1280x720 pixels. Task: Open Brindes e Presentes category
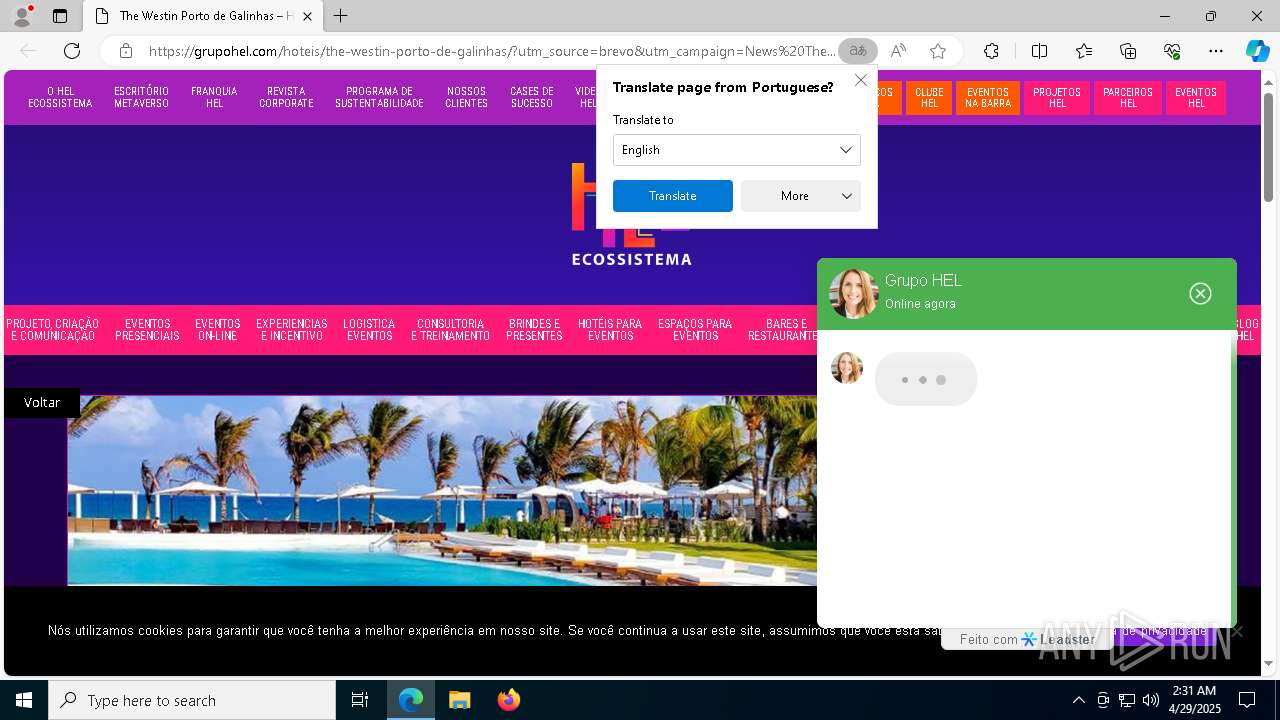534,330
